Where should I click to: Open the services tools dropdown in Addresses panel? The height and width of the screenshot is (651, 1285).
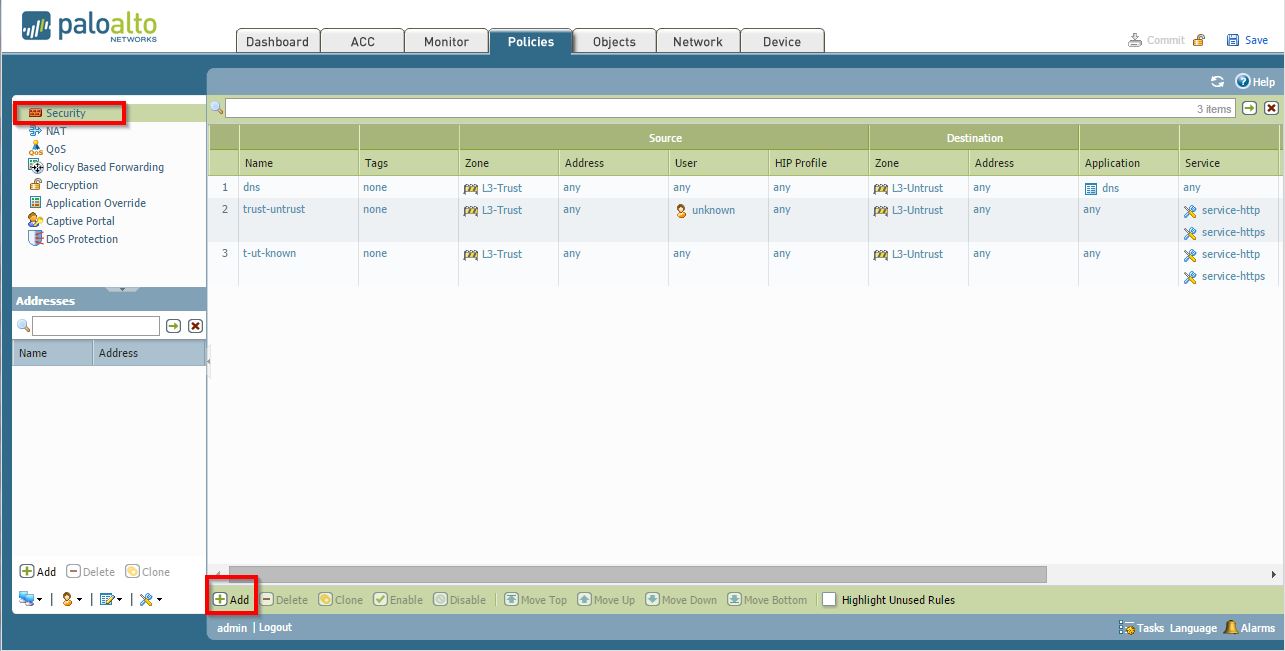point(150,599)
